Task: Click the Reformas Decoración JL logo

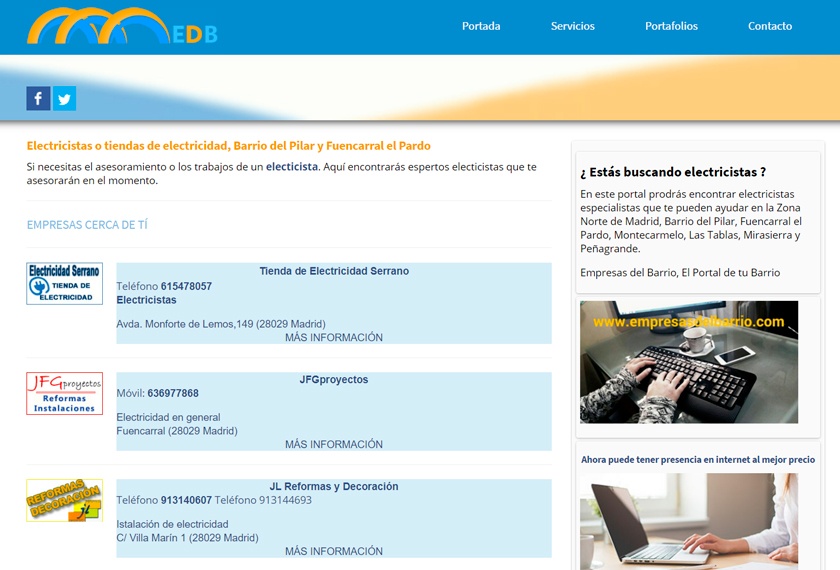Action: click(x=64, y=500)
